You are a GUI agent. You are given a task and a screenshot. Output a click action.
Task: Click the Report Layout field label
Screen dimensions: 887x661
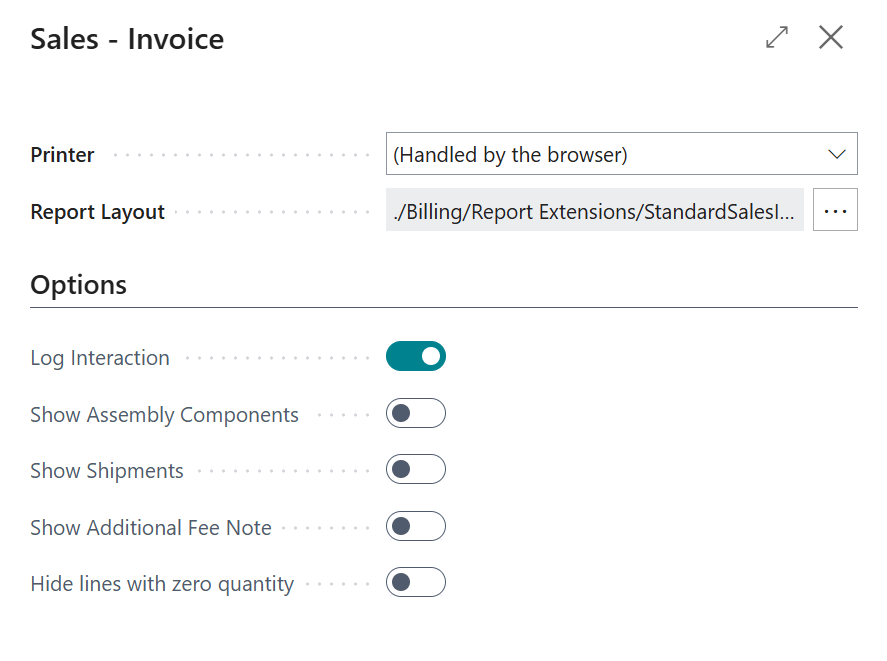[98, 212]
